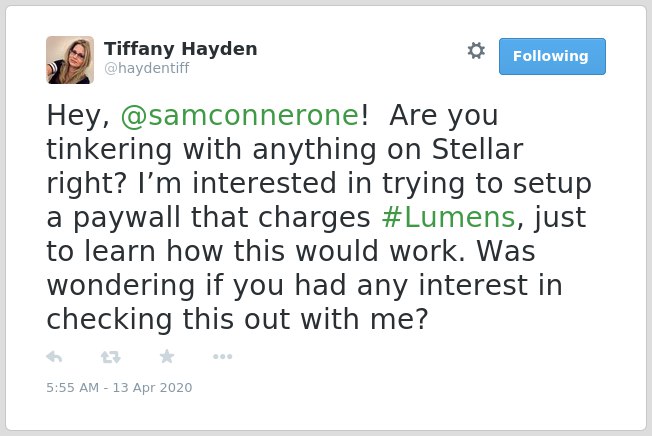Click the word "Hey," starting the tweet
Image resolution: width=652 pixels, height=436 pixels.
(x=78, y=116)
